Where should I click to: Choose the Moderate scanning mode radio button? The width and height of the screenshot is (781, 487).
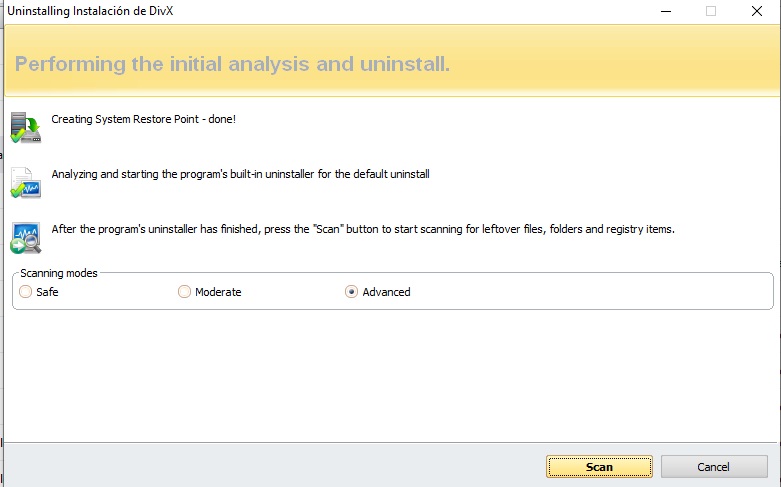184,292
